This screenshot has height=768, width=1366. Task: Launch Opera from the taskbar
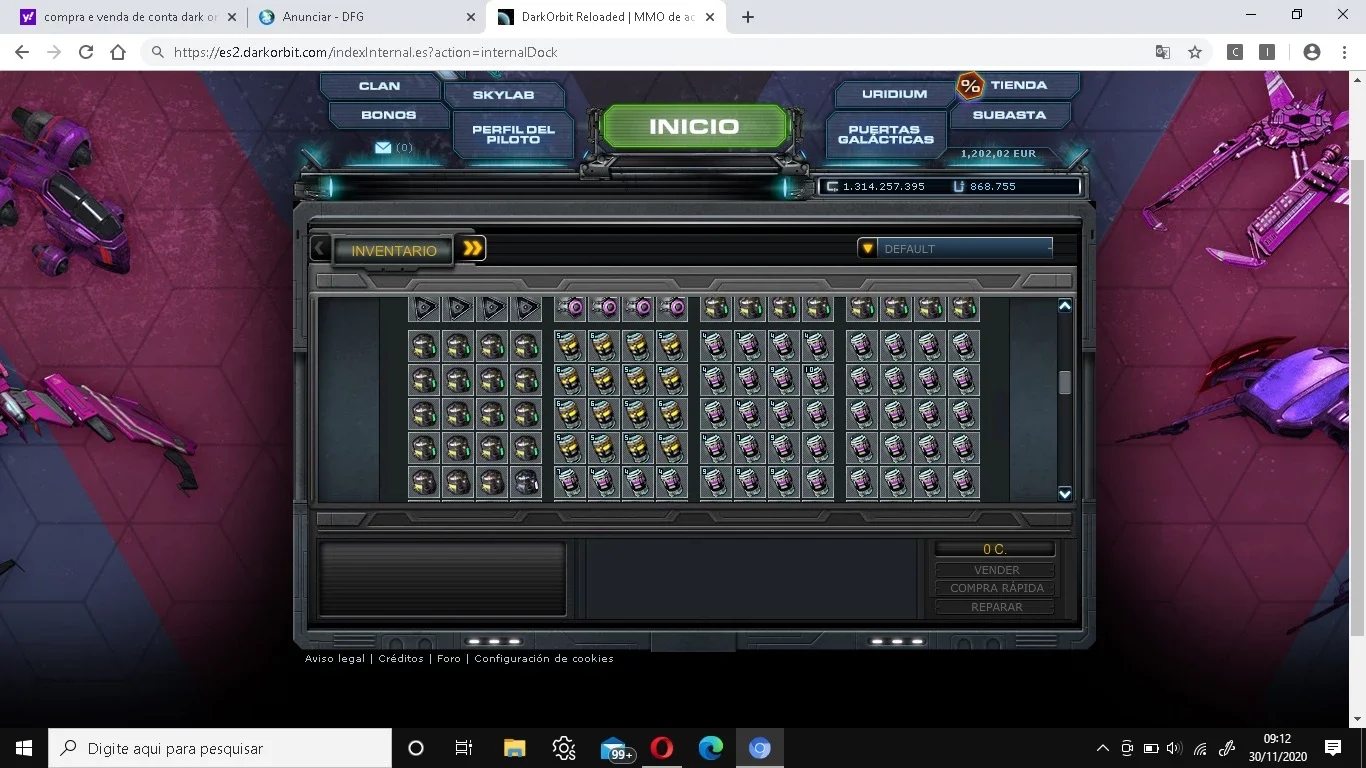point(661,748)
